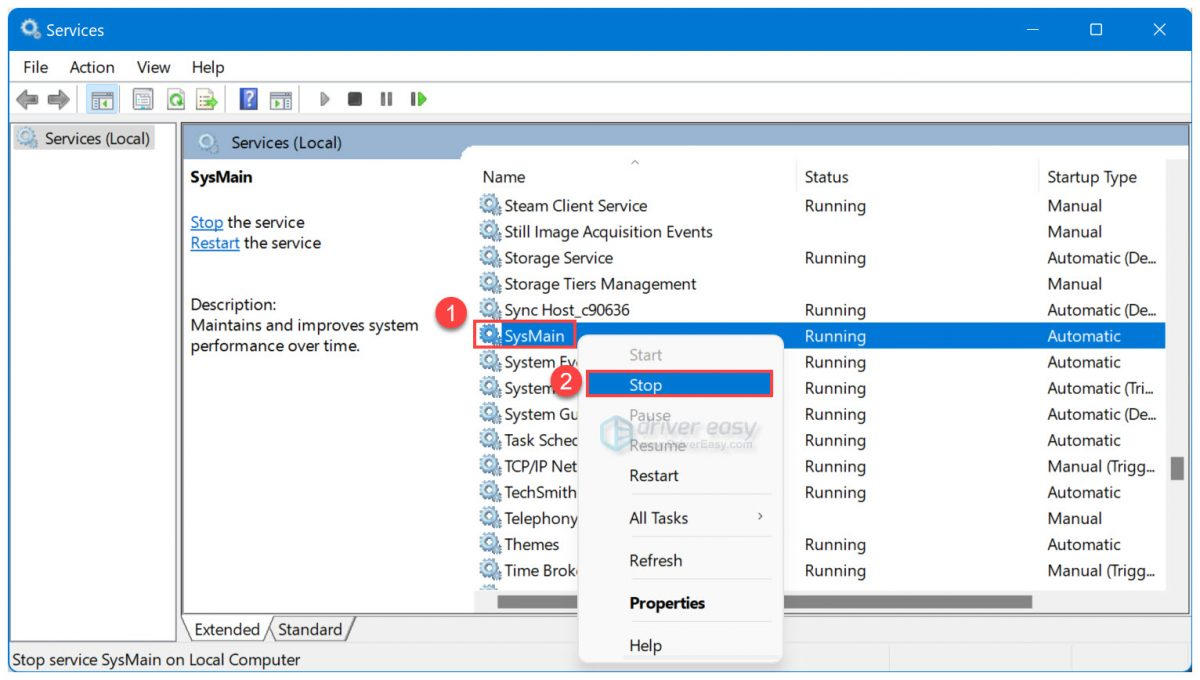The image size is (1200, 680).
Task: Click the Restart Service toolbar icon
Action: (417, 98)
